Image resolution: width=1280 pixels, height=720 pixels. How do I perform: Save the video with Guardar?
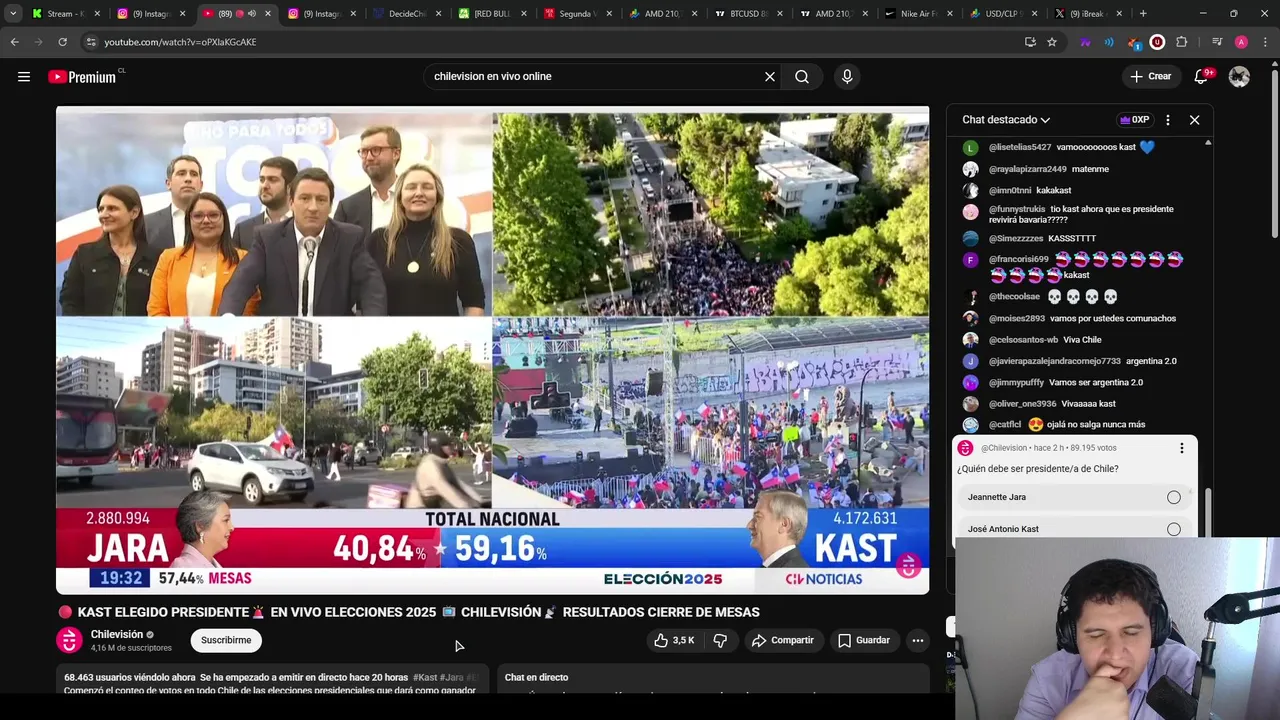click(x=864, y=640)
